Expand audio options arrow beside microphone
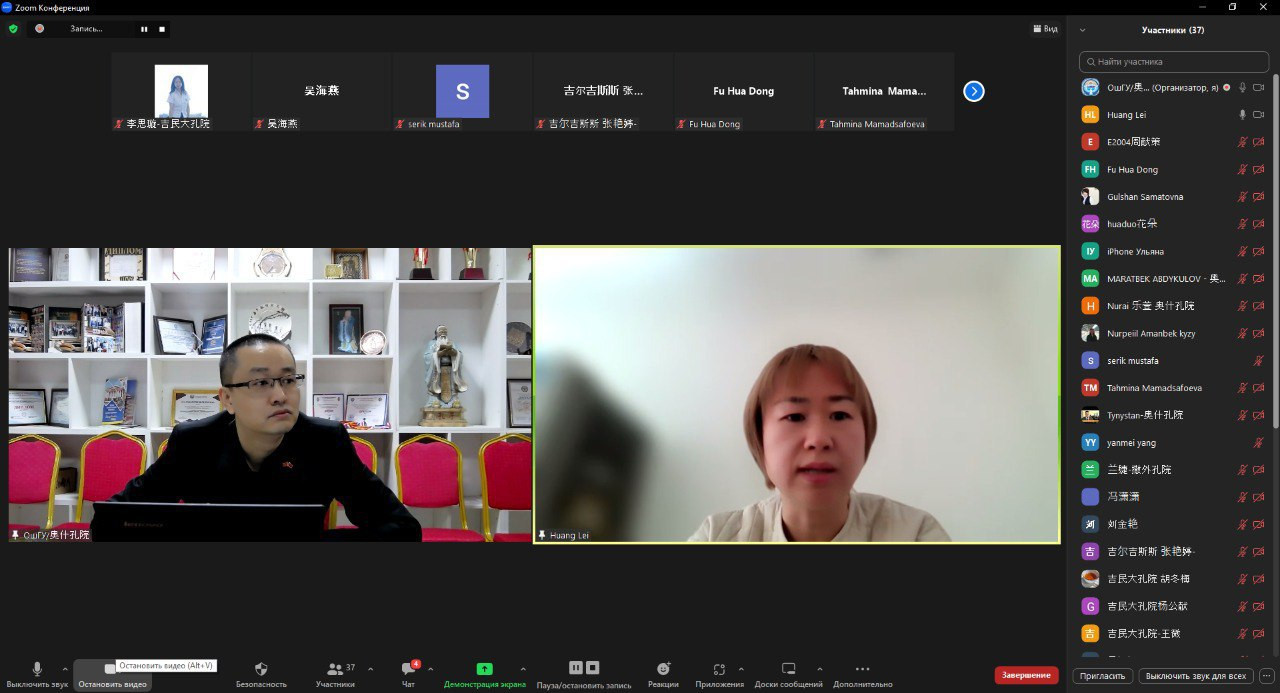Viewport: 1280px width, 693px height. coord(65,669)
